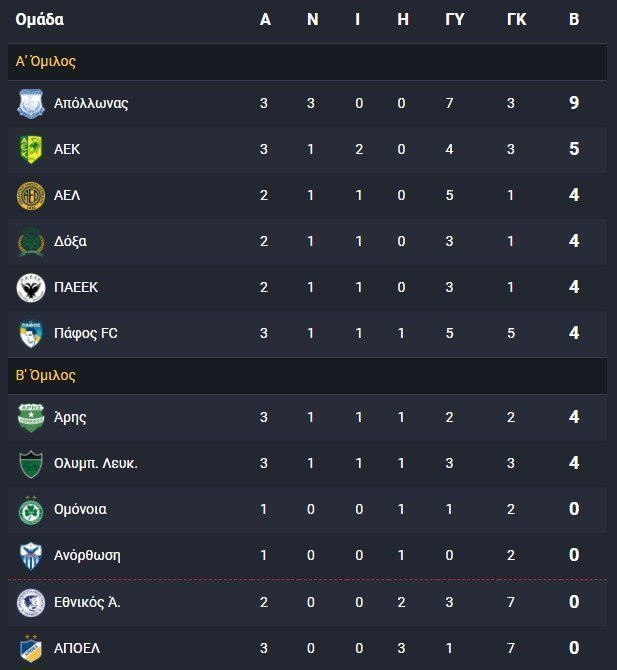Click the Απόλλωνας team crest
The image size is (617, 670).
pyautogui.click(x=31, y=103)
